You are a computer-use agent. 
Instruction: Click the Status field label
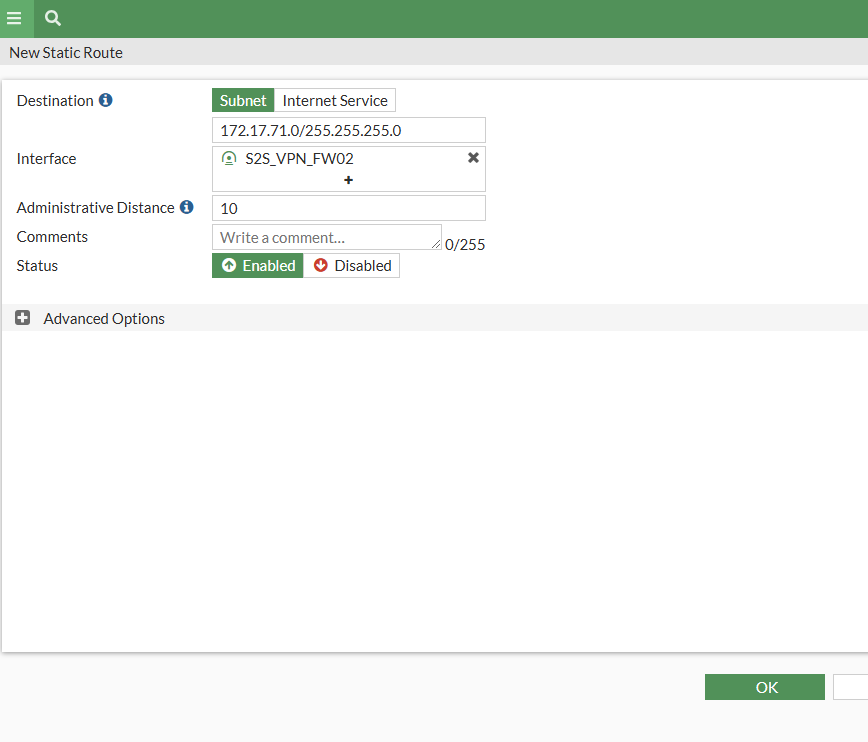37,266
